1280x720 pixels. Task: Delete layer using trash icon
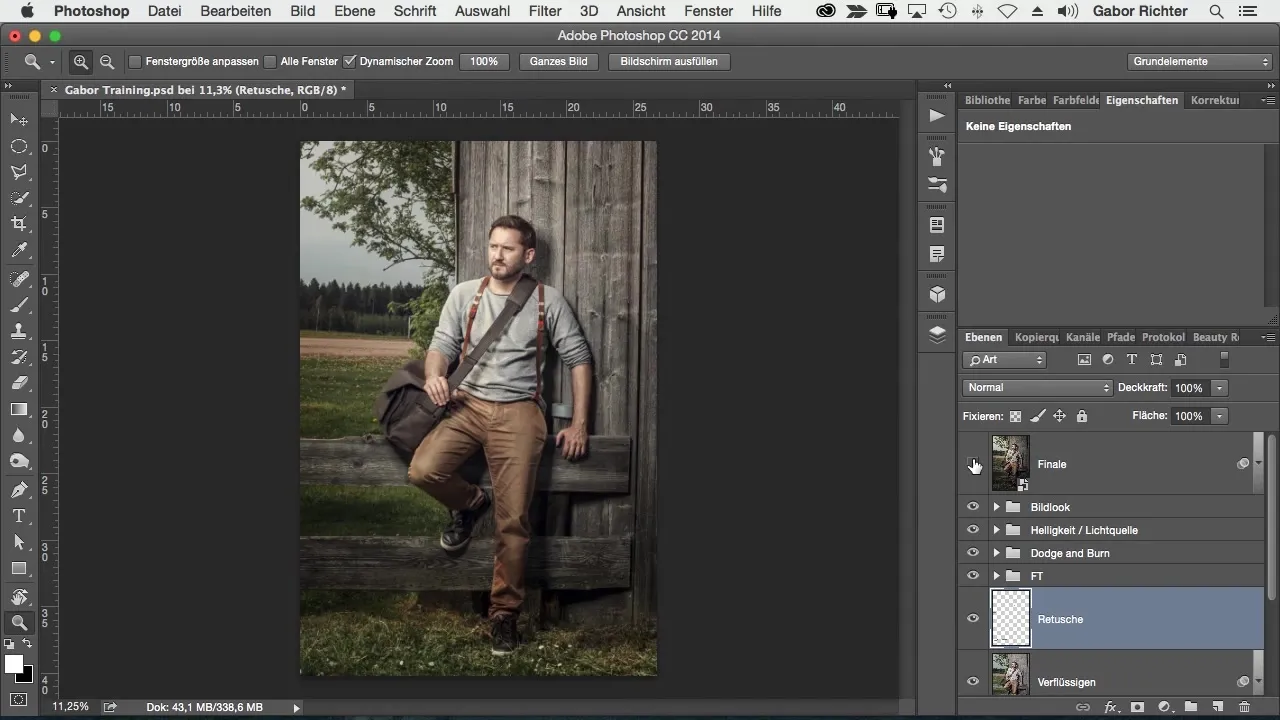tap(1244, 707)
